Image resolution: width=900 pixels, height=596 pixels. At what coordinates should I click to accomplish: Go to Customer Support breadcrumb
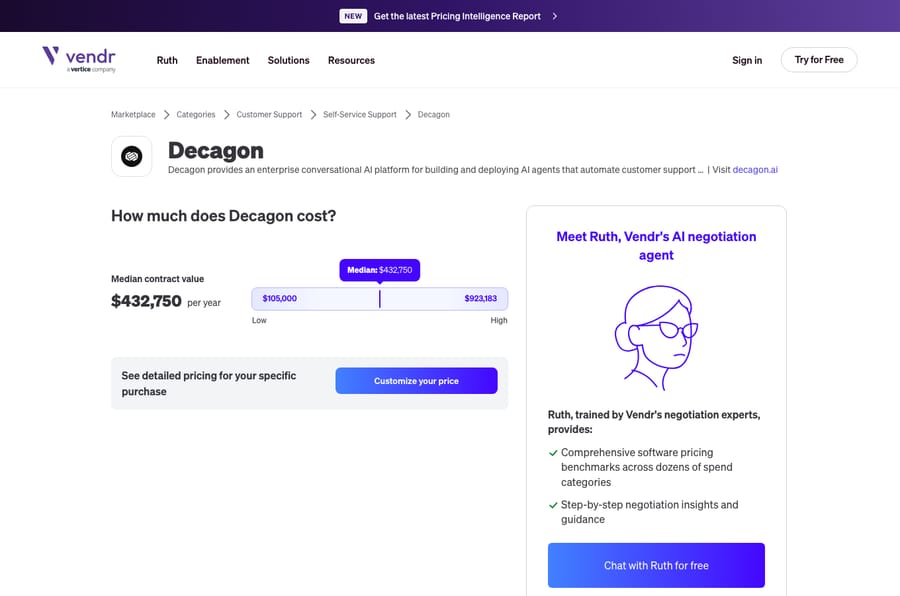[x=269, y=114]
